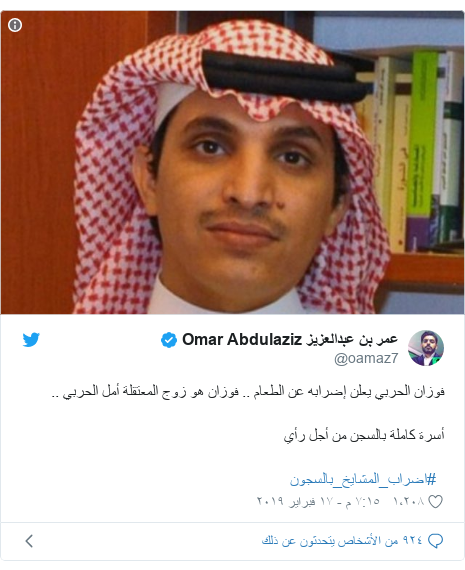Click tweet text starting "فوزان الحربي يعلن"
465x570 pixels.
[248, 392]
